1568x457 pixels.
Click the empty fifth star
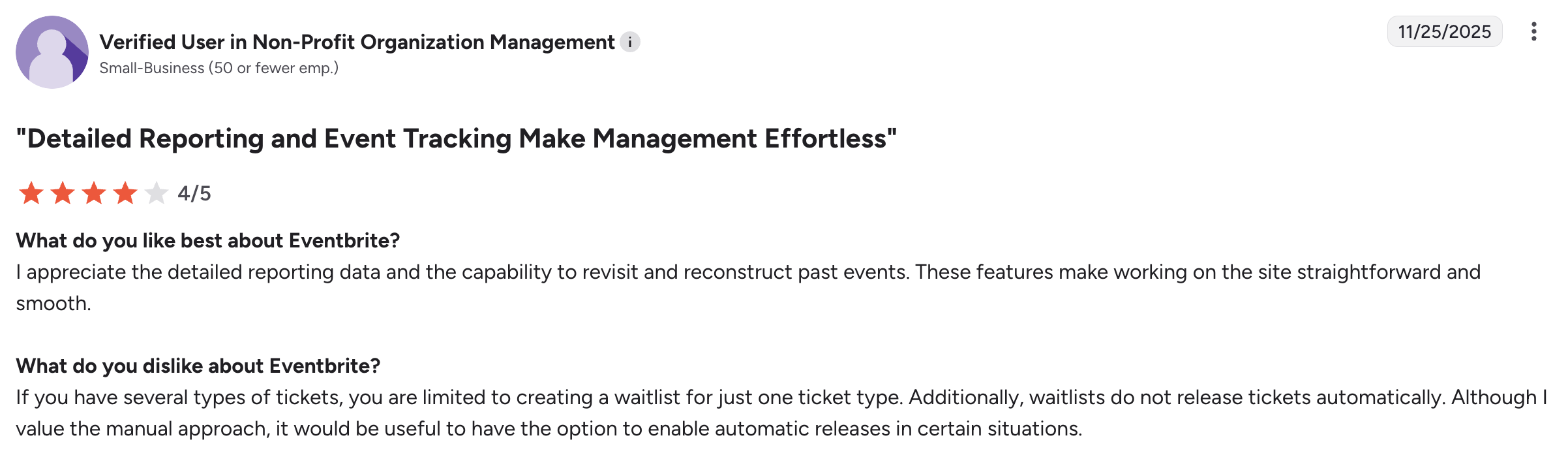coord(157,193)
